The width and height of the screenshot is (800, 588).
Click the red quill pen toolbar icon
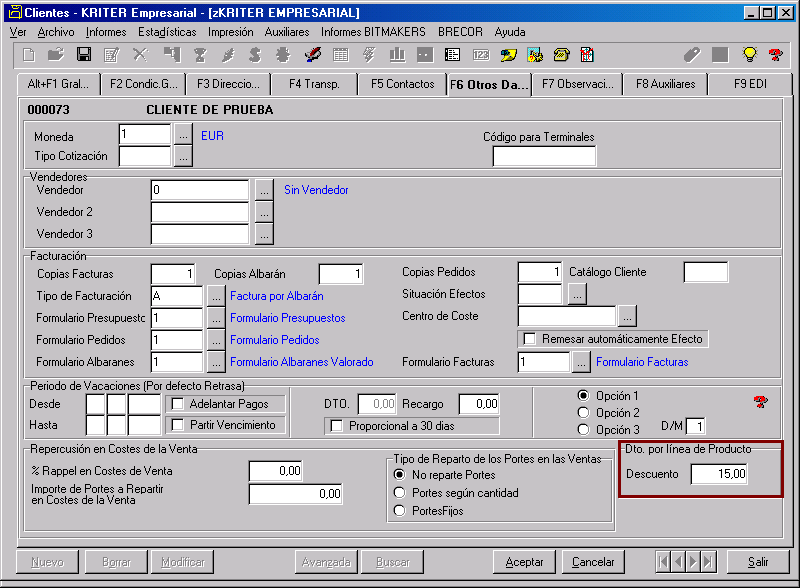[x=313, y=55]
